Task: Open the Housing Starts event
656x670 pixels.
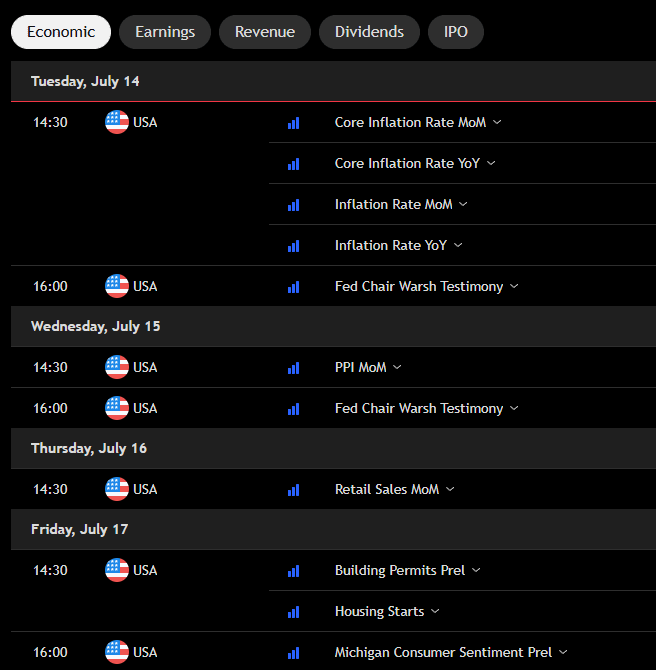Action: [x=379, y=611]
